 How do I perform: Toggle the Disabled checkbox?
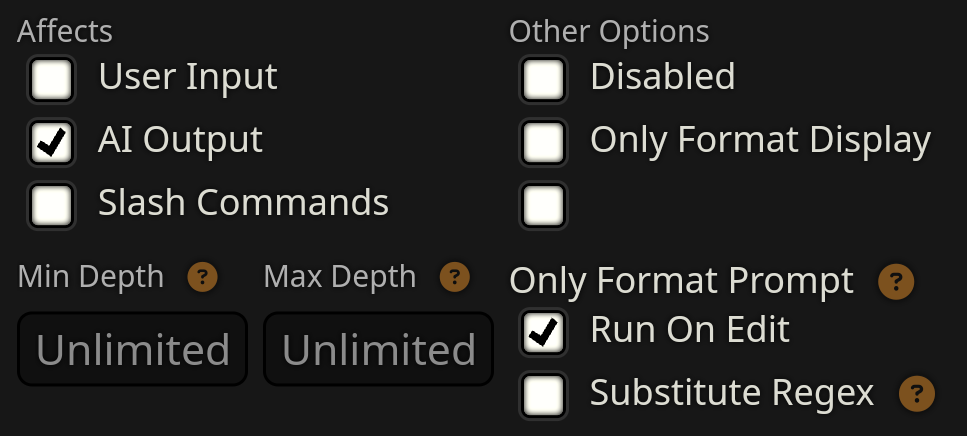tap(543, 79)
